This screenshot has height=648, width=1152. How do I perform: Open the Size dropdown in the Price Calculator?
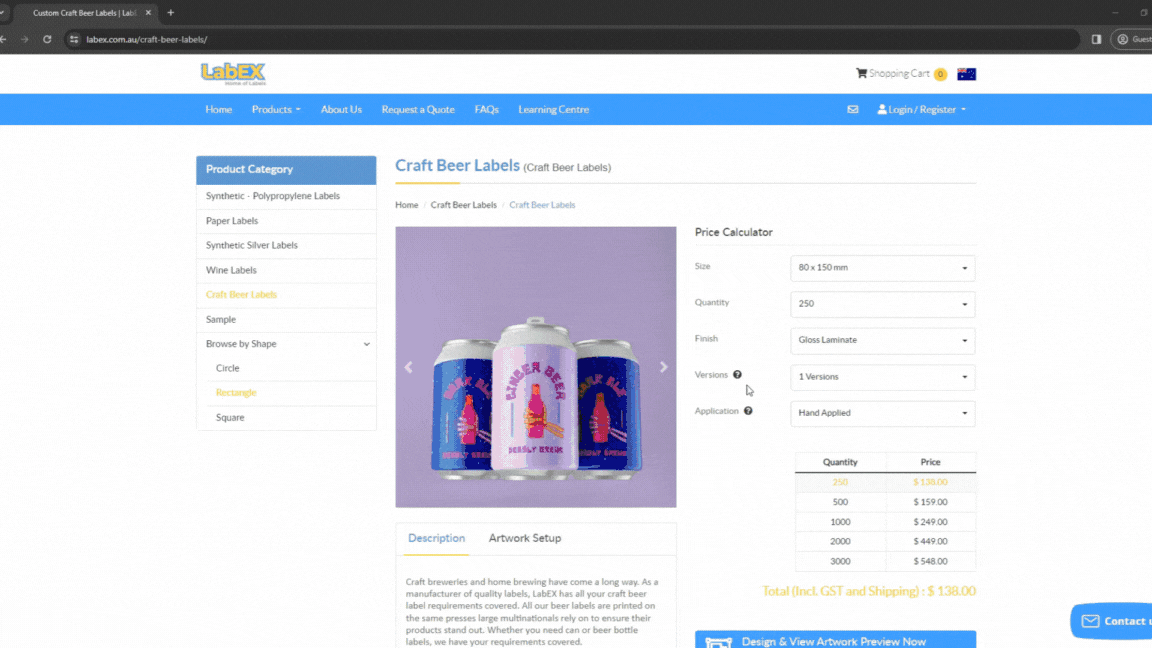click(x=882, y=268)
